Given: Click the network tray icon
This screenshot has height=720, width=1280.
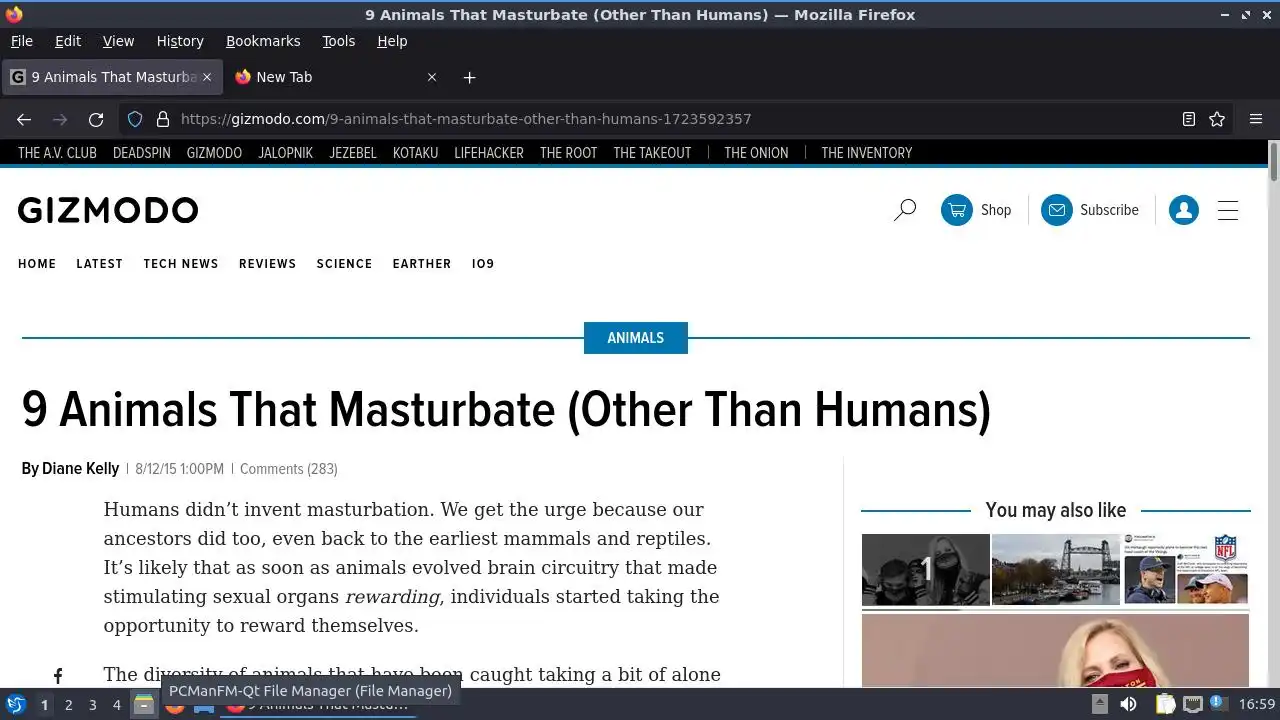Looking at the screenshot, I should coord(1193,705).
